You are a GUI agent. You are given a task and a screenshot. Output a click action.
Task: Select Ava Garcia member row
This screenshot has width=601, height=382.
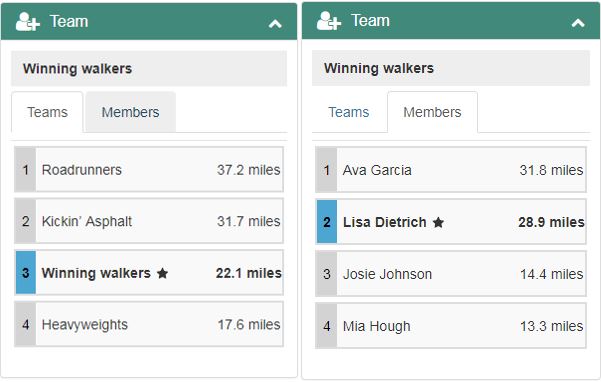click(x=451, y=170)
